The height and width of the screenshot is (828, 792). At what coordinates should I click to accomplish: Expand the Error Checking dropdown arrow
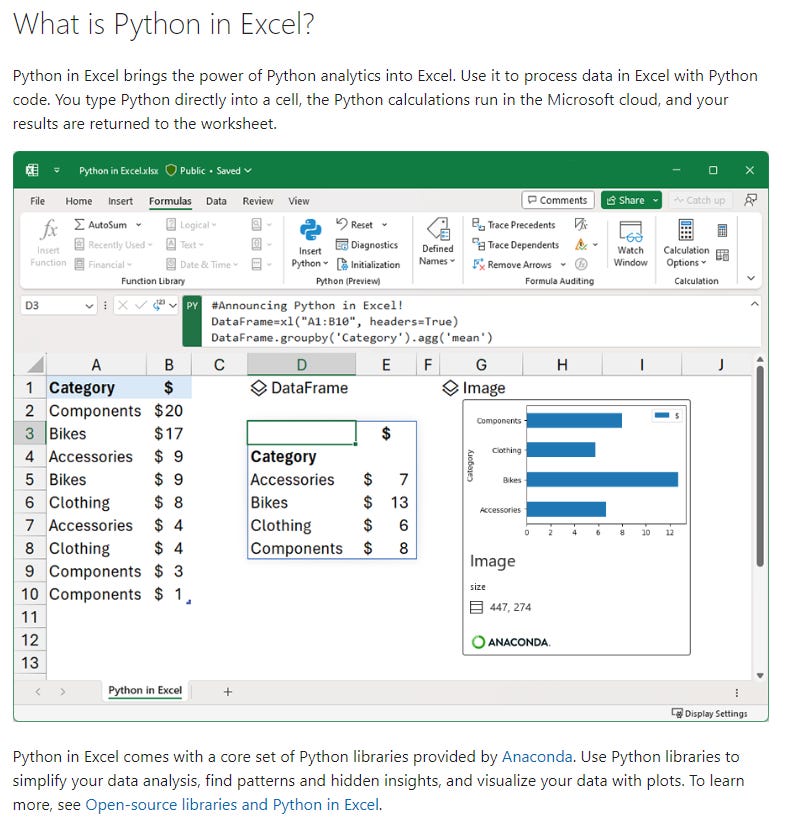coord(595,244)
